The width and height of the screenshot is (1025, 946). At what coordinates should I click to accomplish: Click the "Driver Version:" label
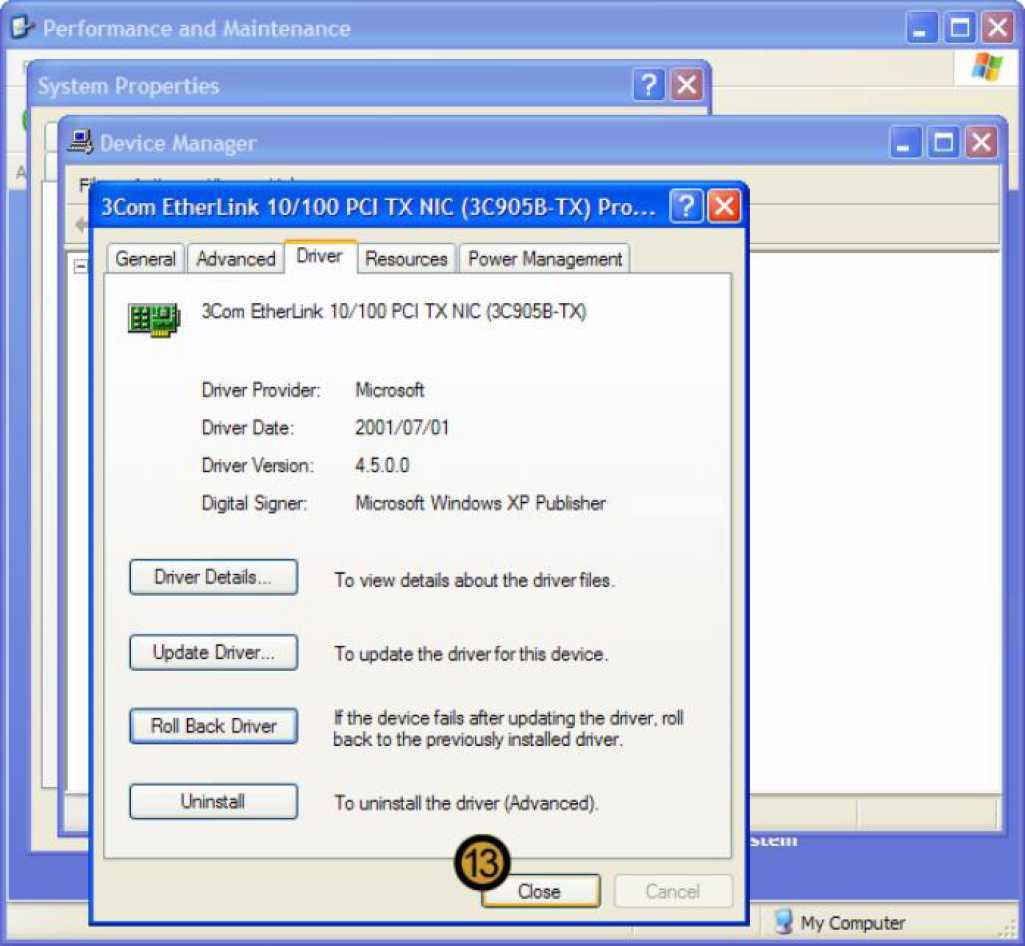[x=258, y=465]
